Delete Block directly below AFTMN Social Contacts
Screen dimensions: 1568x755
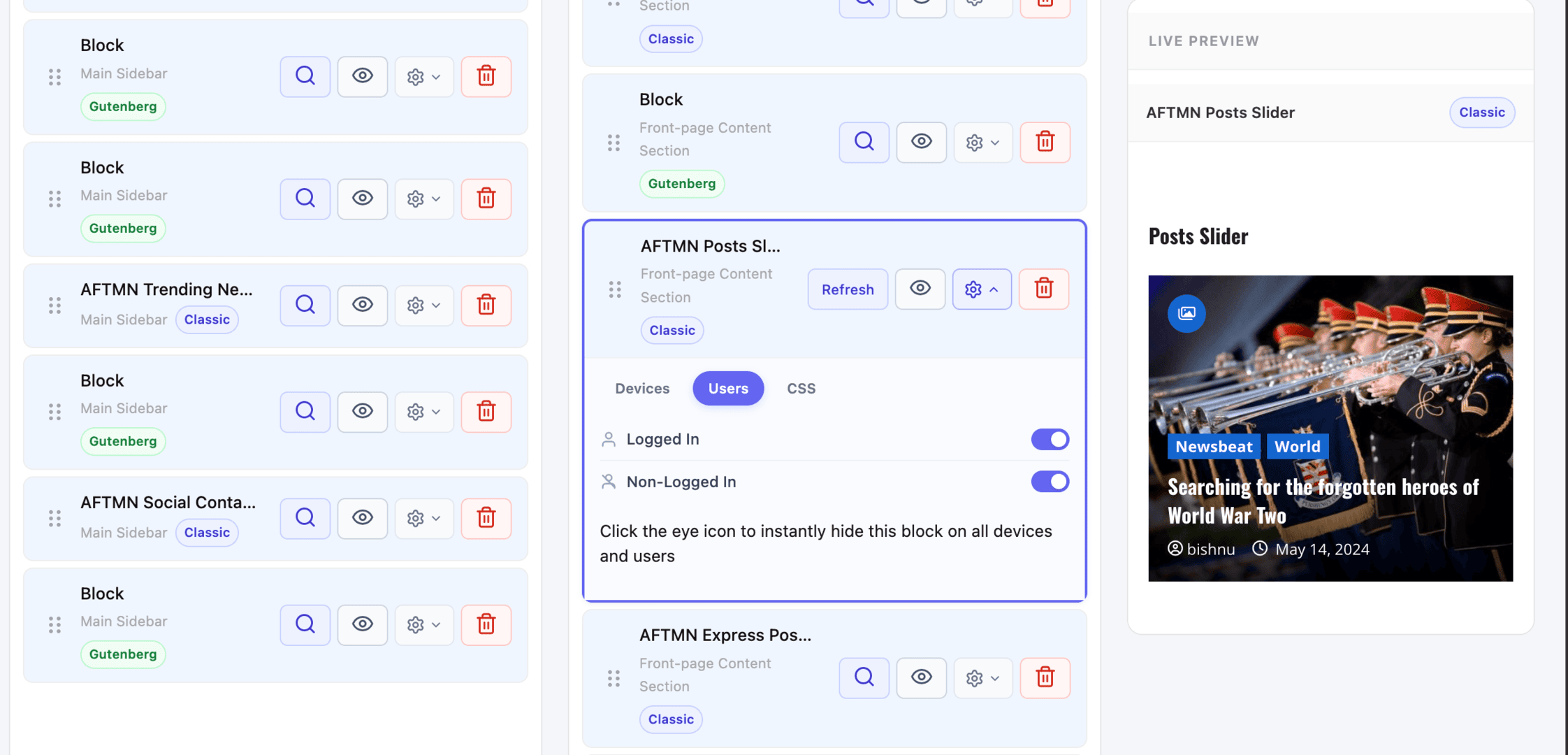click(x=486, y=625)
